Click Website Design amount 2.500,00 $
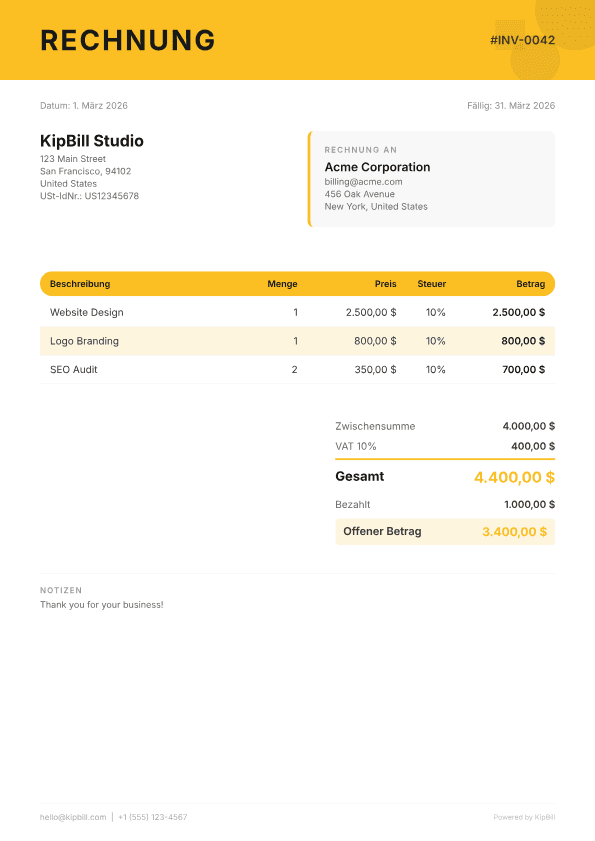Viewport: 595px width, 841px height. (519, 312)
